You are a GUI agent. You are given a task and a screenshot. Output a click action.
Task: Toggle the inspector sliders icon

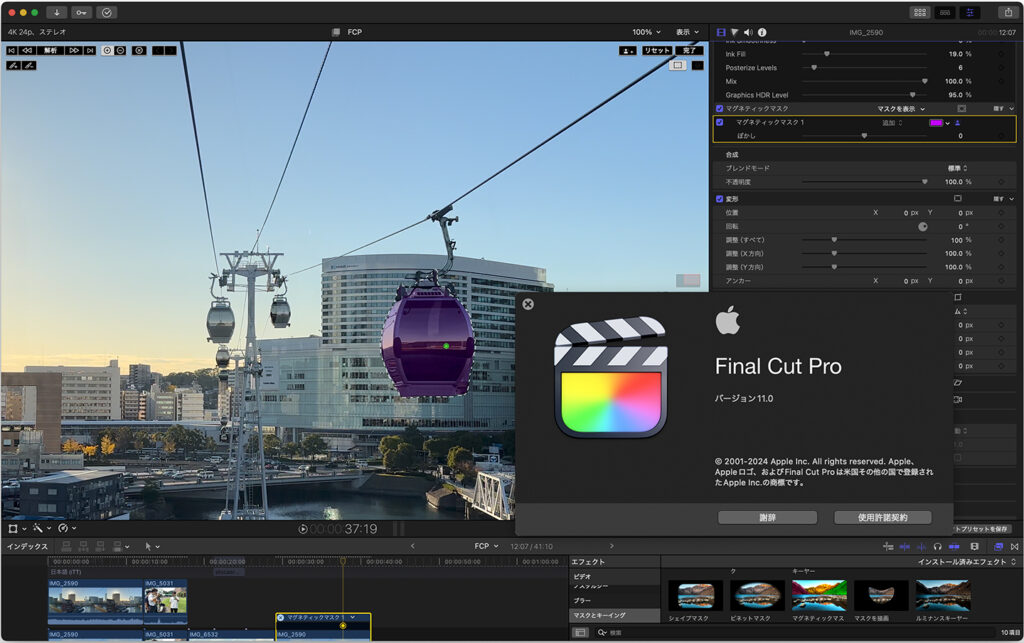(970, 12)
